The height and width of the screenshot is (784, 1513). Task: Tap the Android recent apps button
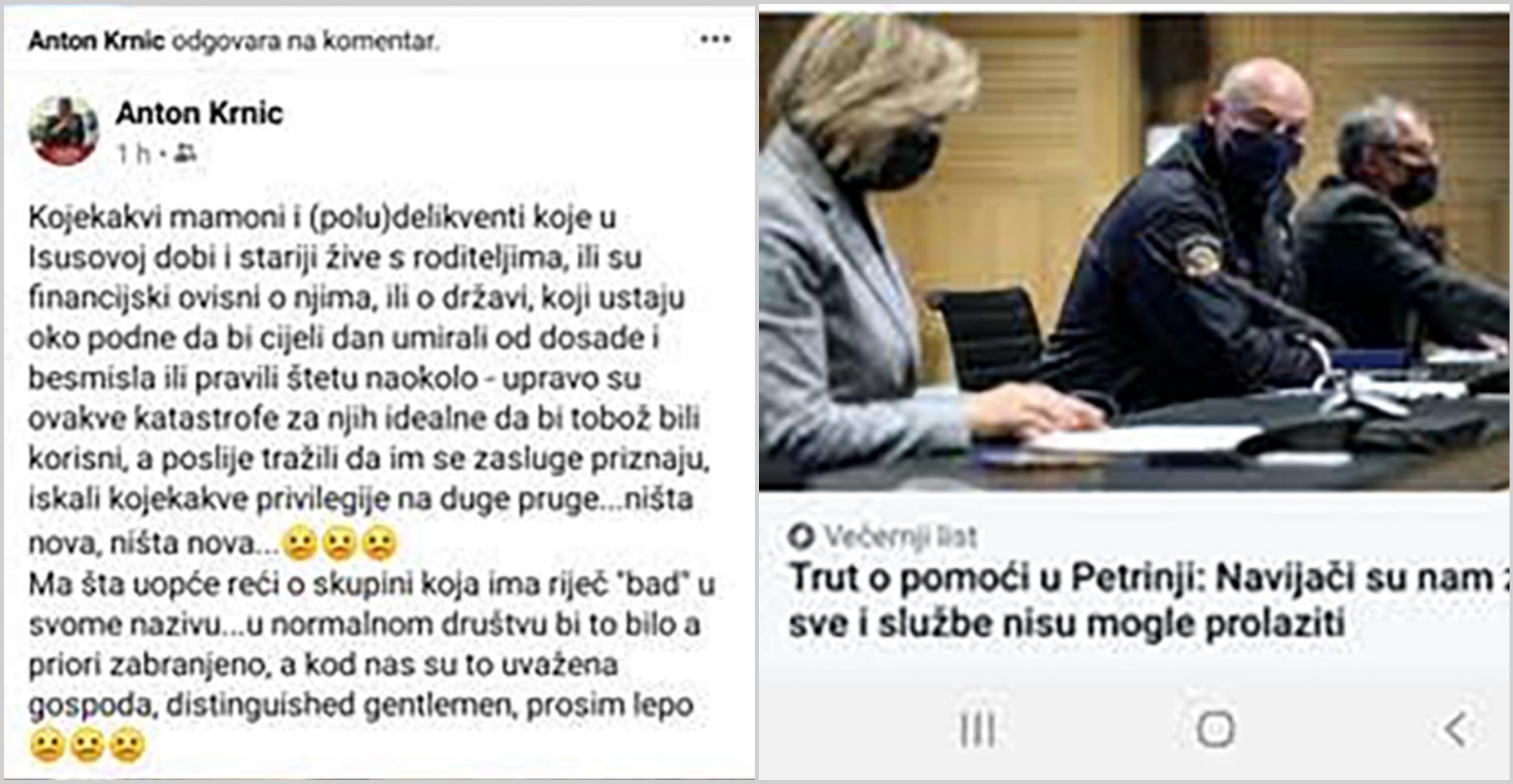point(978,729)
